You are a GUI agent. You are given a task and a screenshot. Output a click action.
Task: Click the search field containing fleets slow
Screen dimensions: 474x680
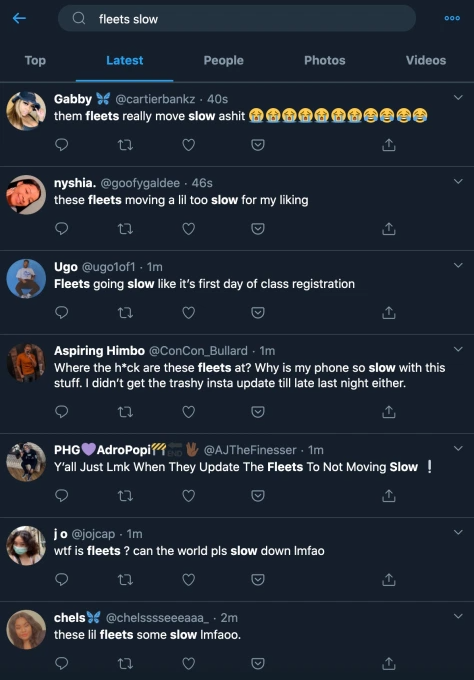click(237, 19)
